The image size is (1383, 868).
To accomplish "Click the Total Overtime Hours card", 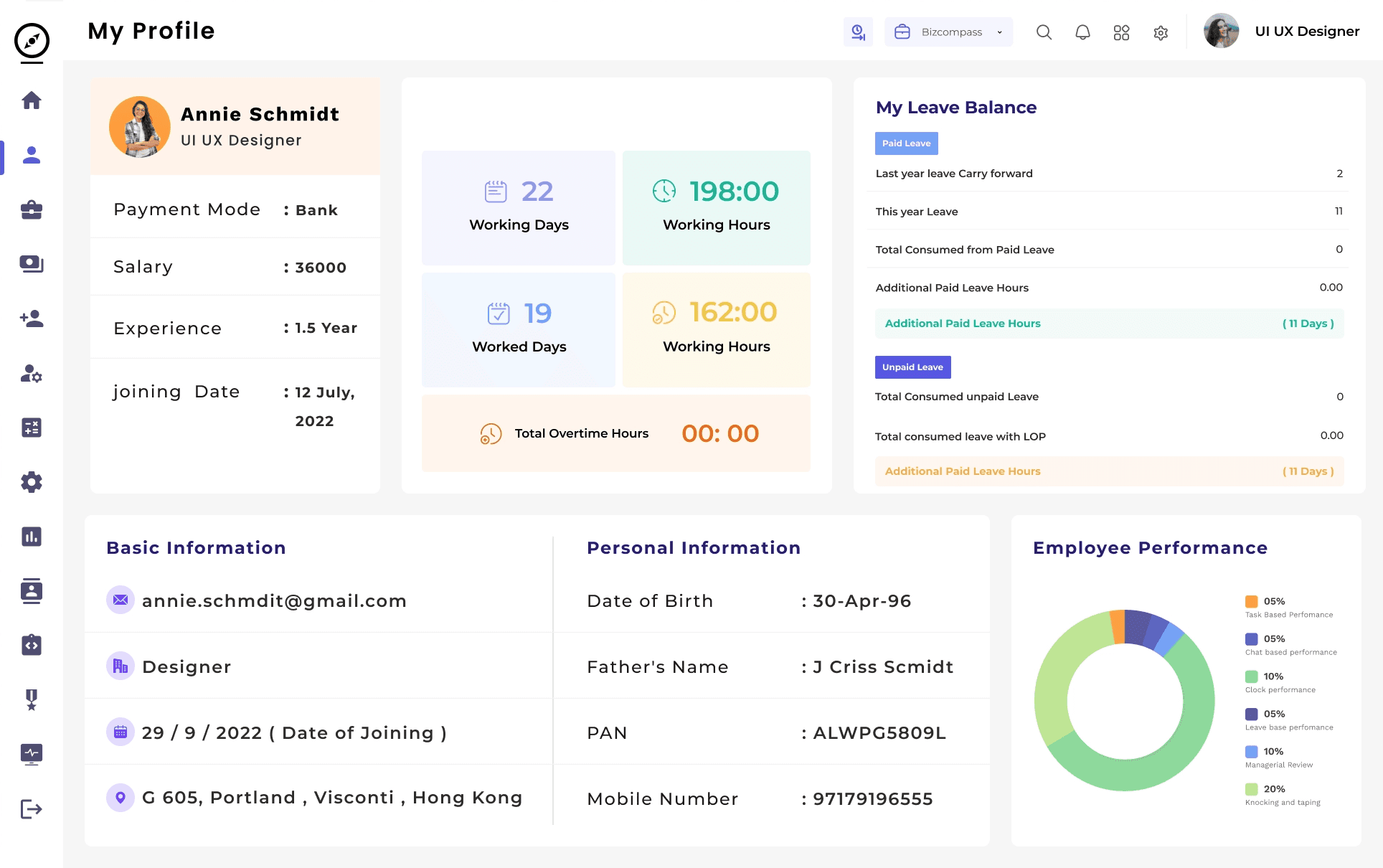I will [x=615, y=433].
